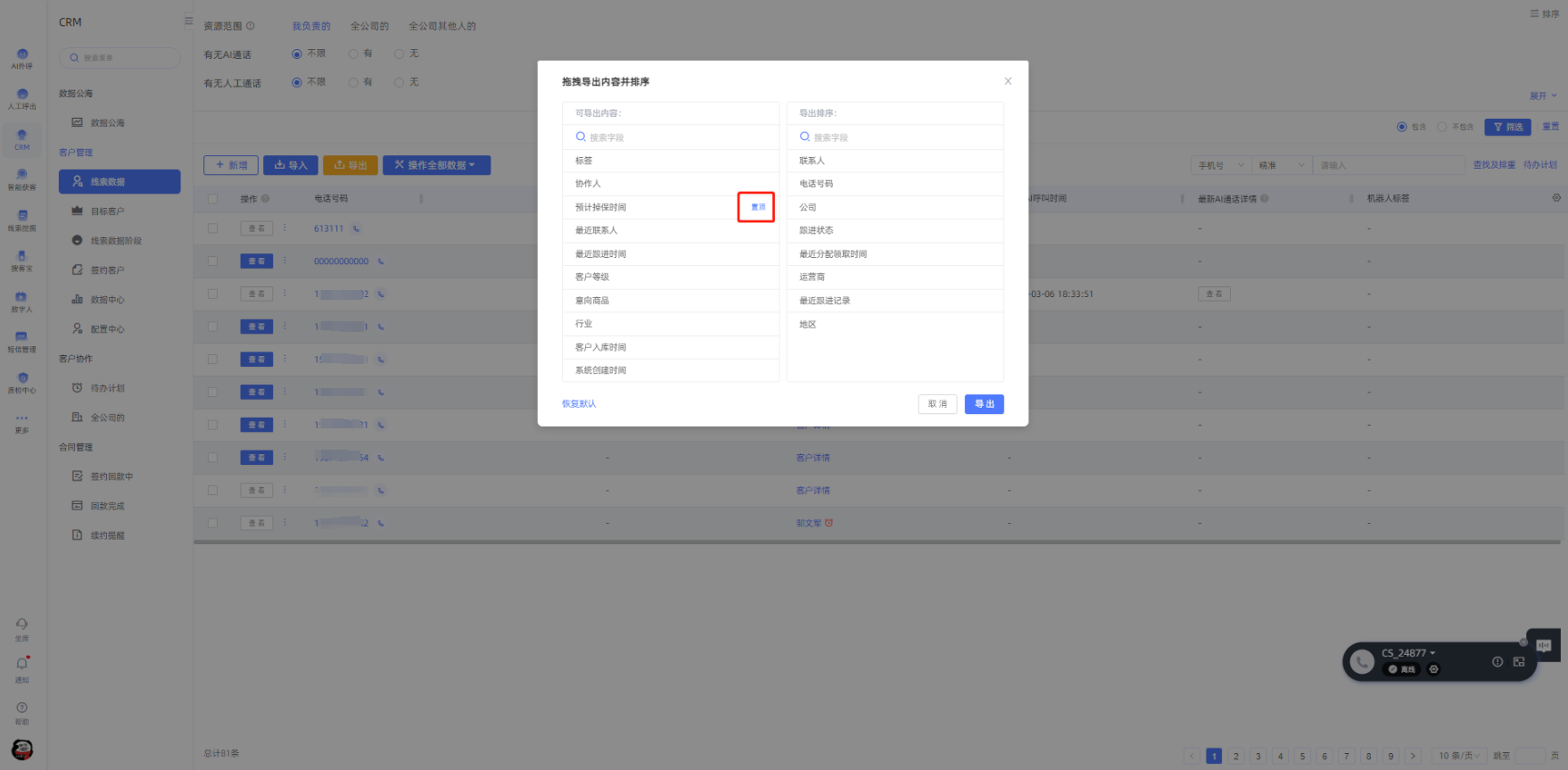1568x770 pixels.
Task: Click table column settings gear icon
Action: click(x=1556, y=198)
